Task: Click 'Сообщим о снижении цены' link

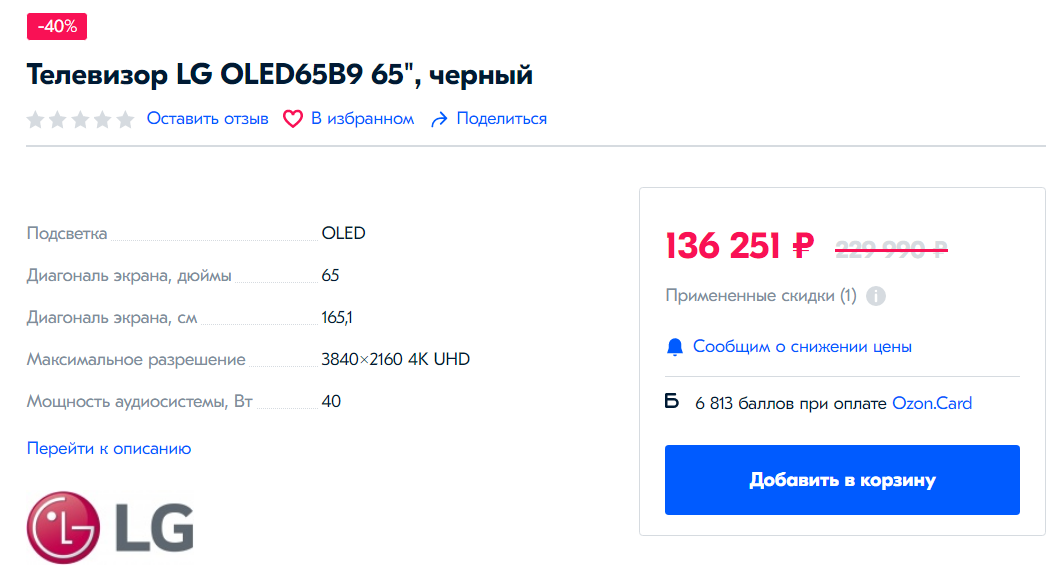Action: (802, 347)
